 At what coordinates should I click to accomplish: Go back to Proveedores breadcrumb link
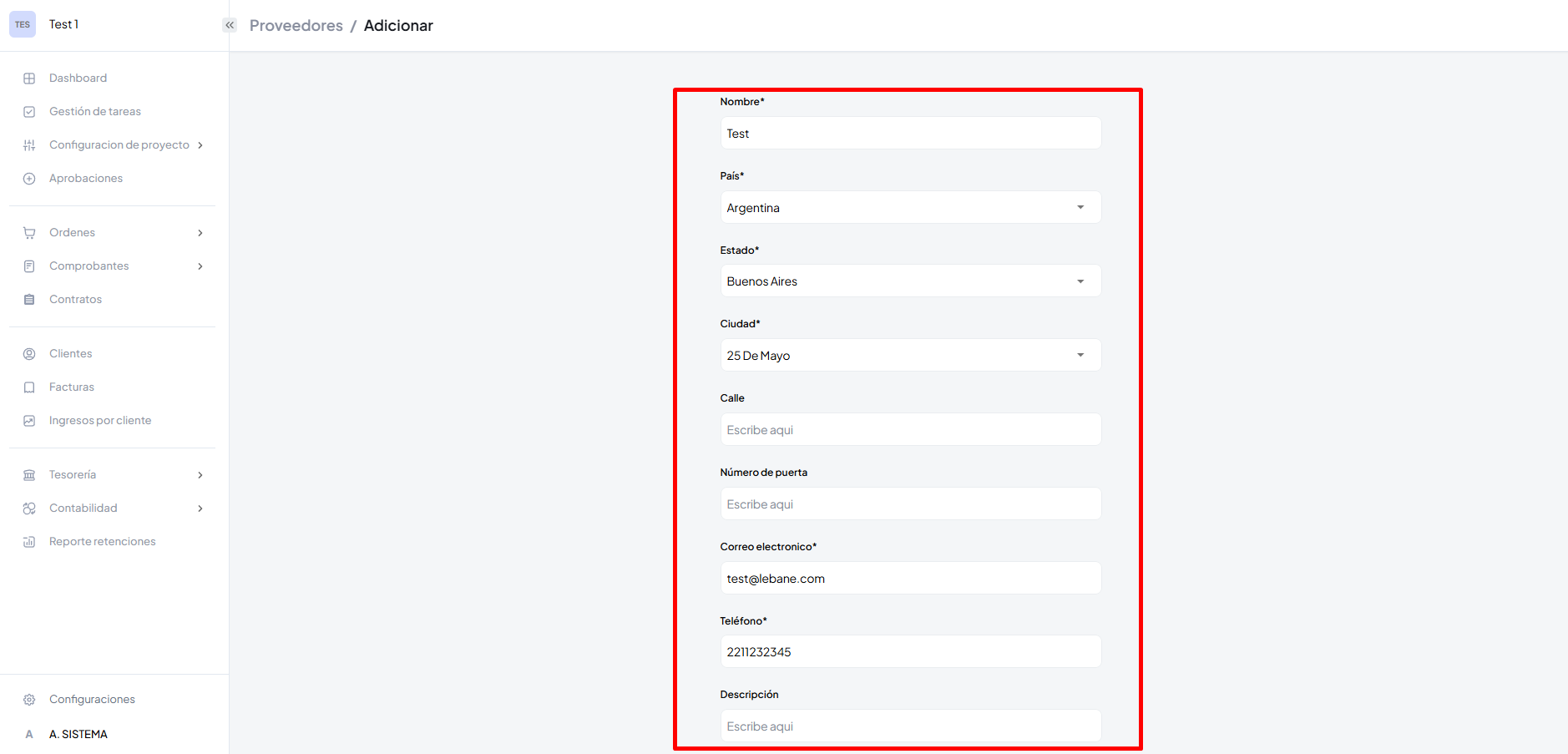pos(296,26)
